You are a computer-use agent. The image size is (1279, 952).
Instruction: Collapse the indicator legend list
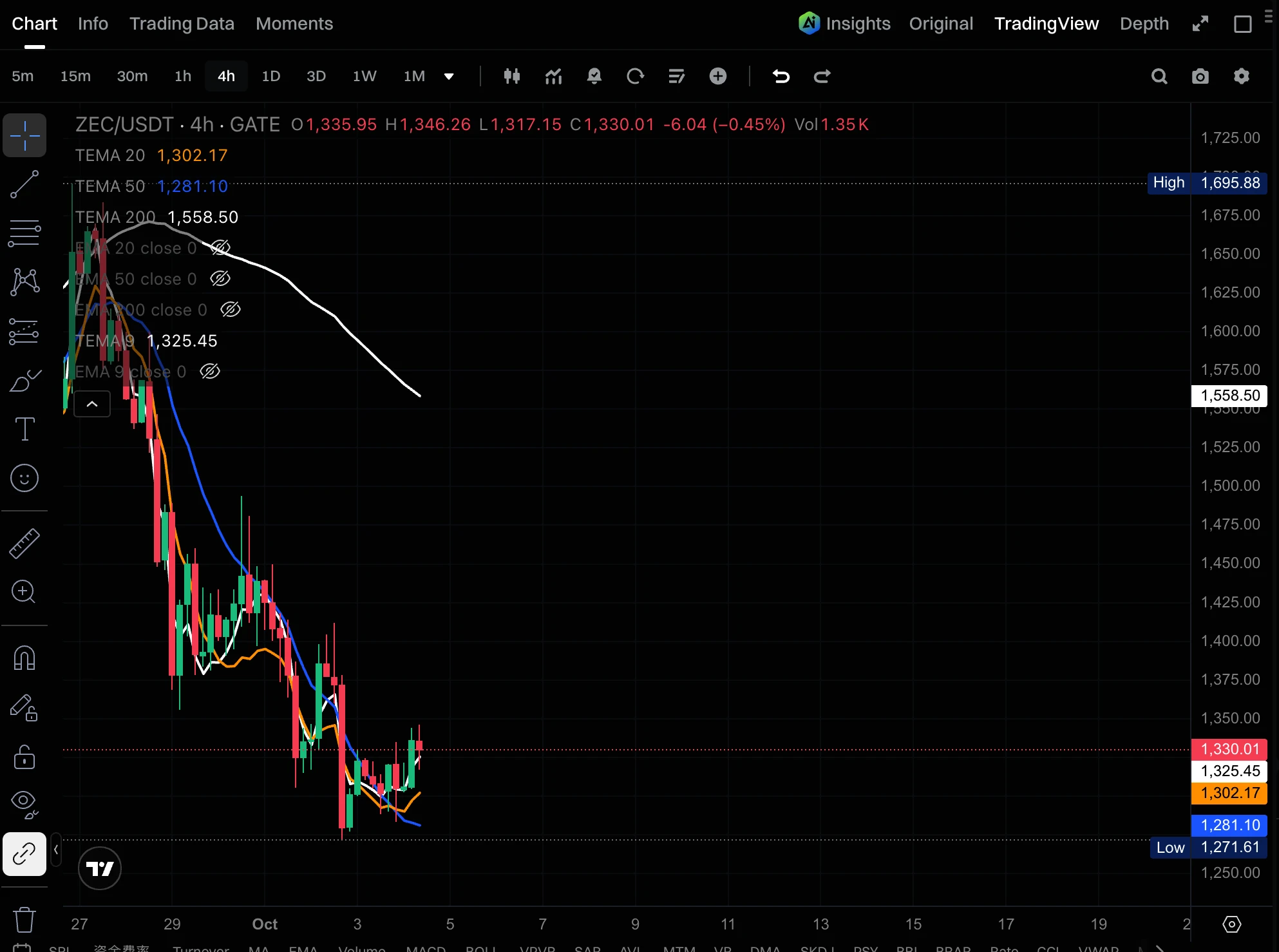click(92, 404)
